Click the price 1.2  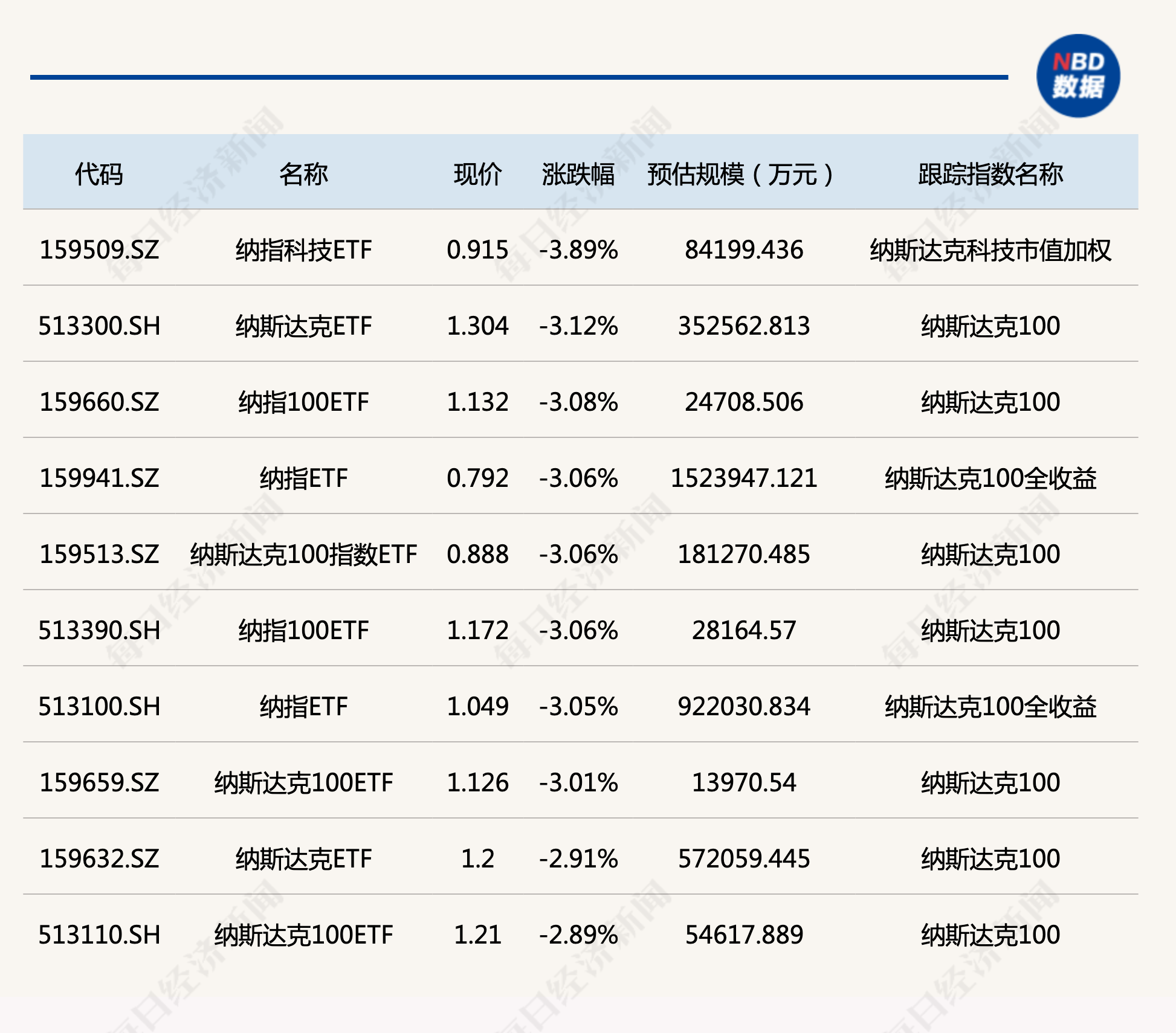click(x=477, y=859)
